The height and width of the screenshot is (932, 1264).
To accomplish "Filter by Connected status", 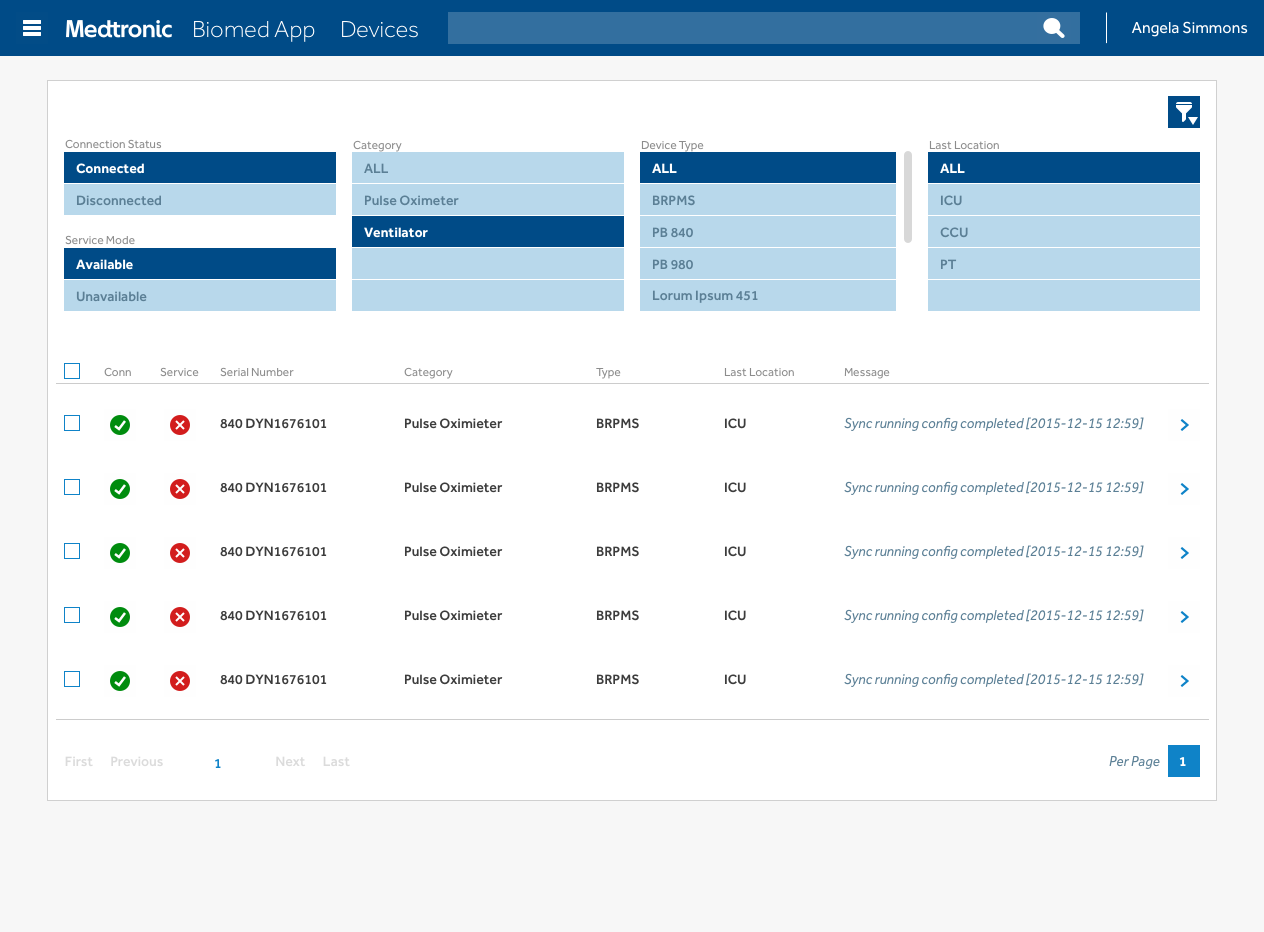I will click(200, 168).
